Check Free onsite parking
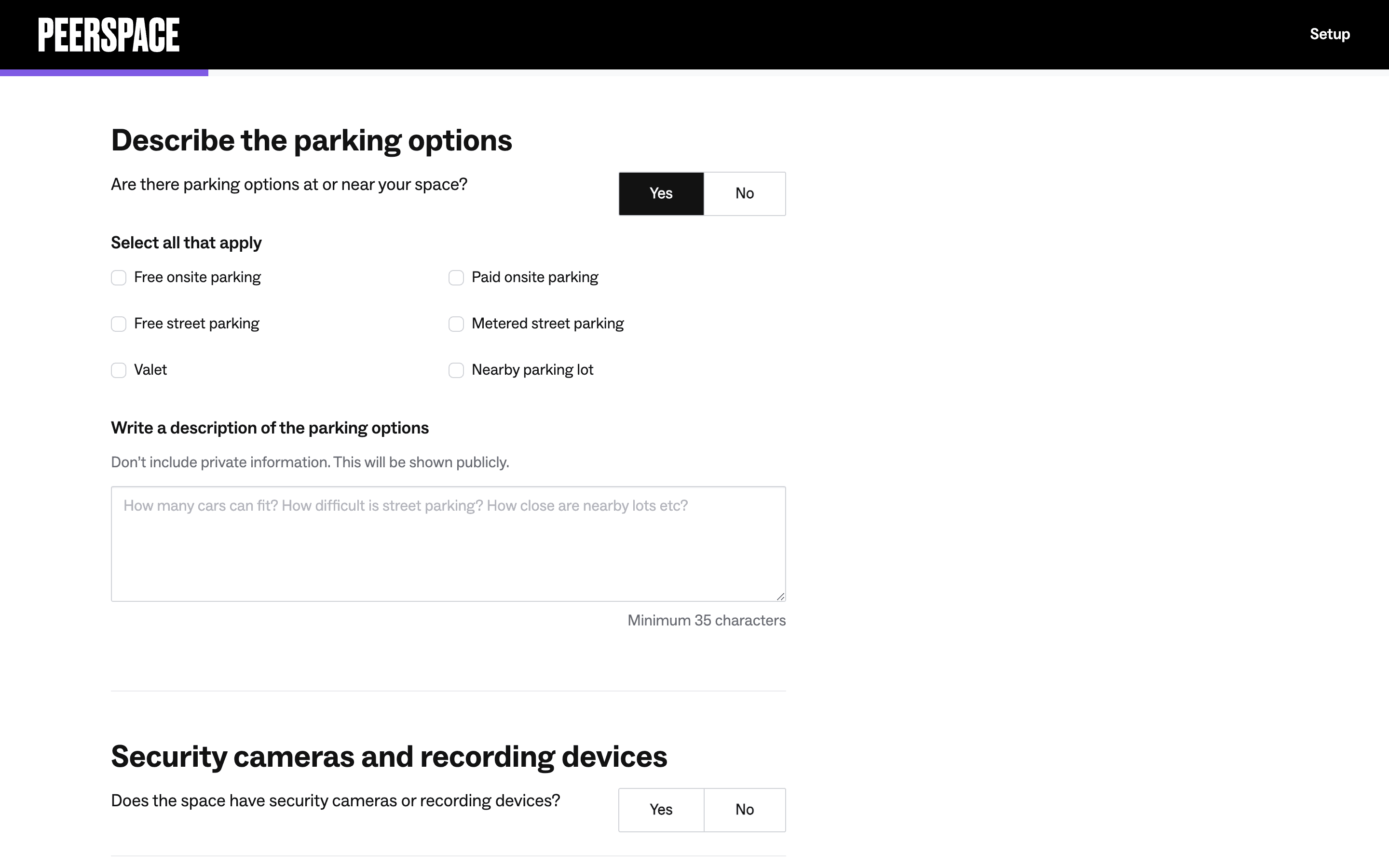Viewport: 1389px width, 868px height. point(119,278)
